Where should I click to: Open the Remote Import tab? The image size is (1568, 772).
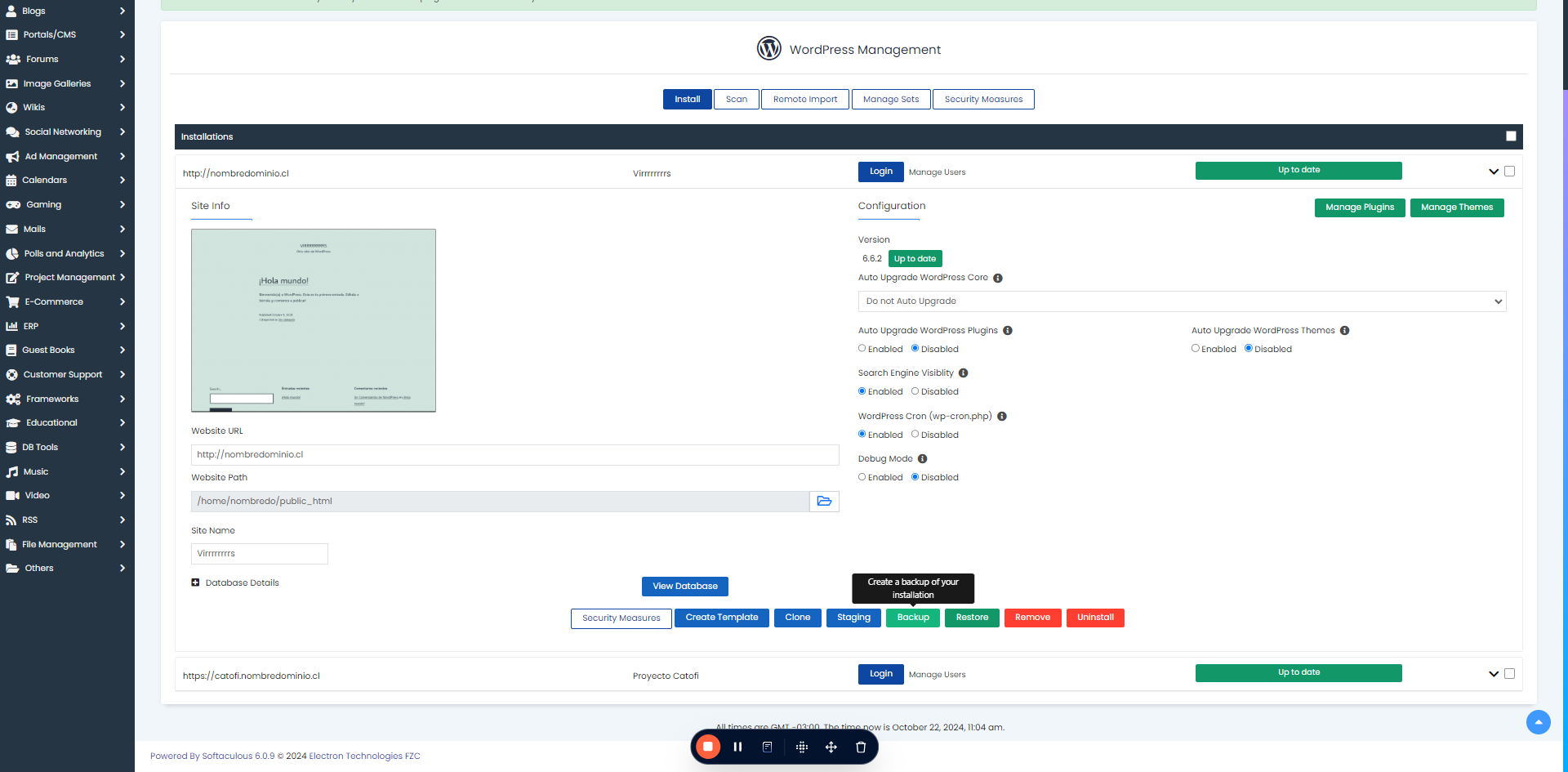coord(804,100)
